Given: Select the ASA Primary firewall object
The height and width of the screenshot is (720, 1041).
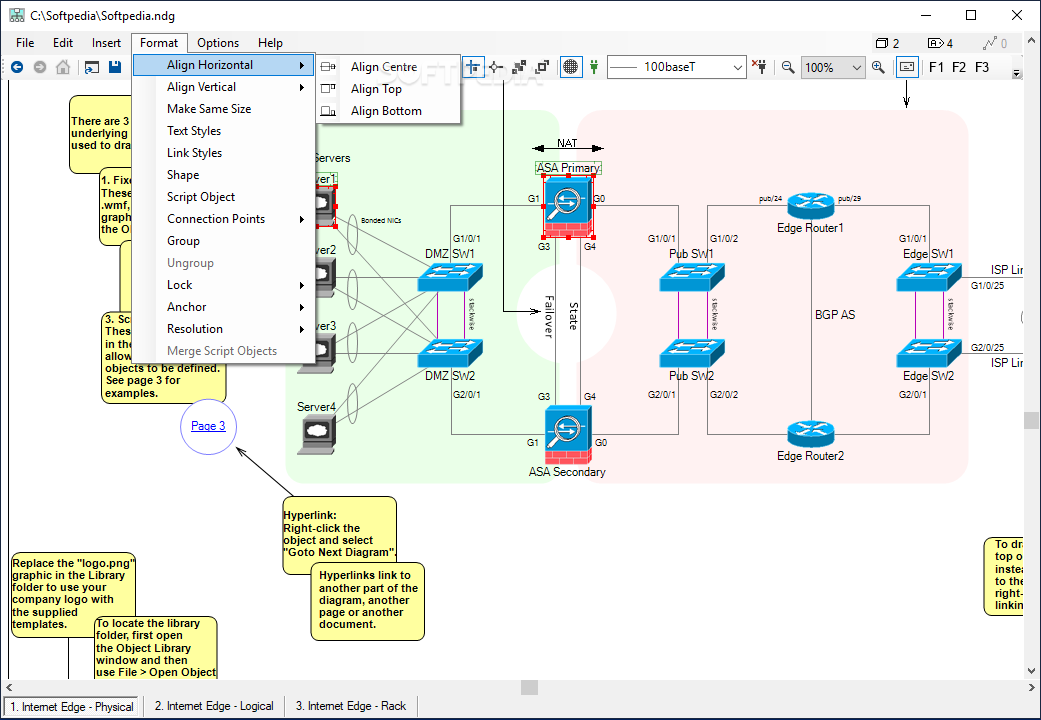Looking at the screenshot, I should 568,207.
